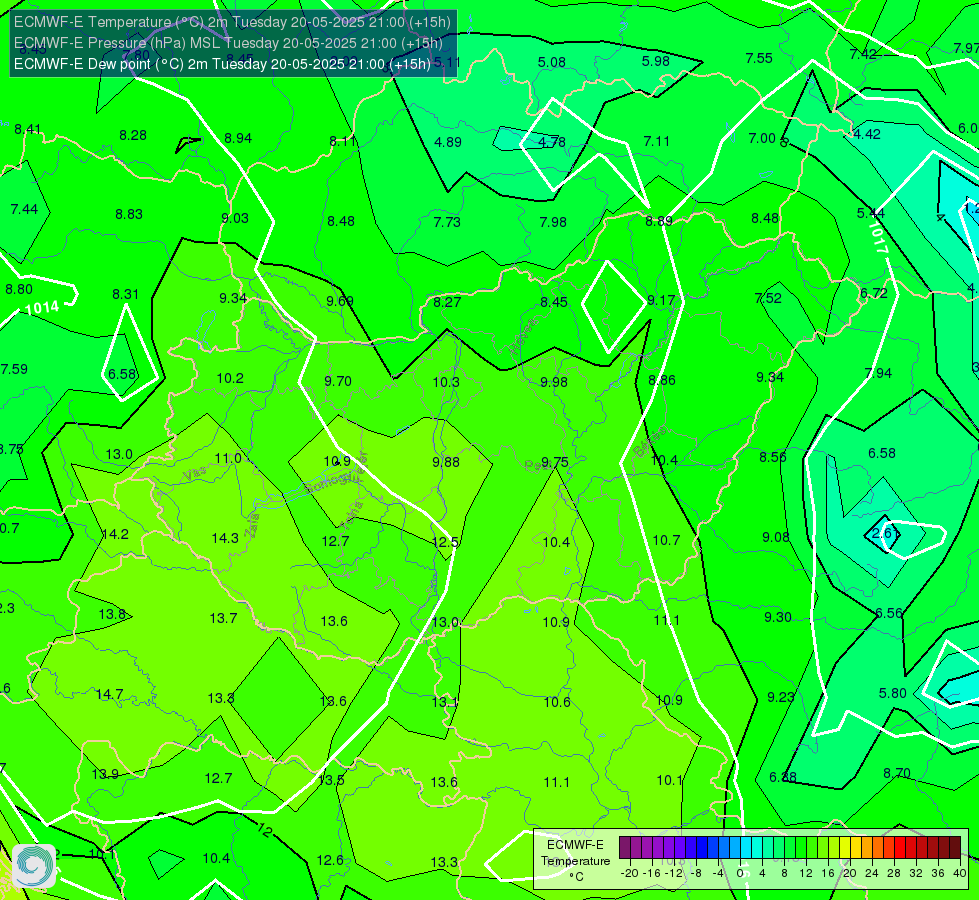
Task: Click the grid value 6.72
Action: tap(873, 293)
